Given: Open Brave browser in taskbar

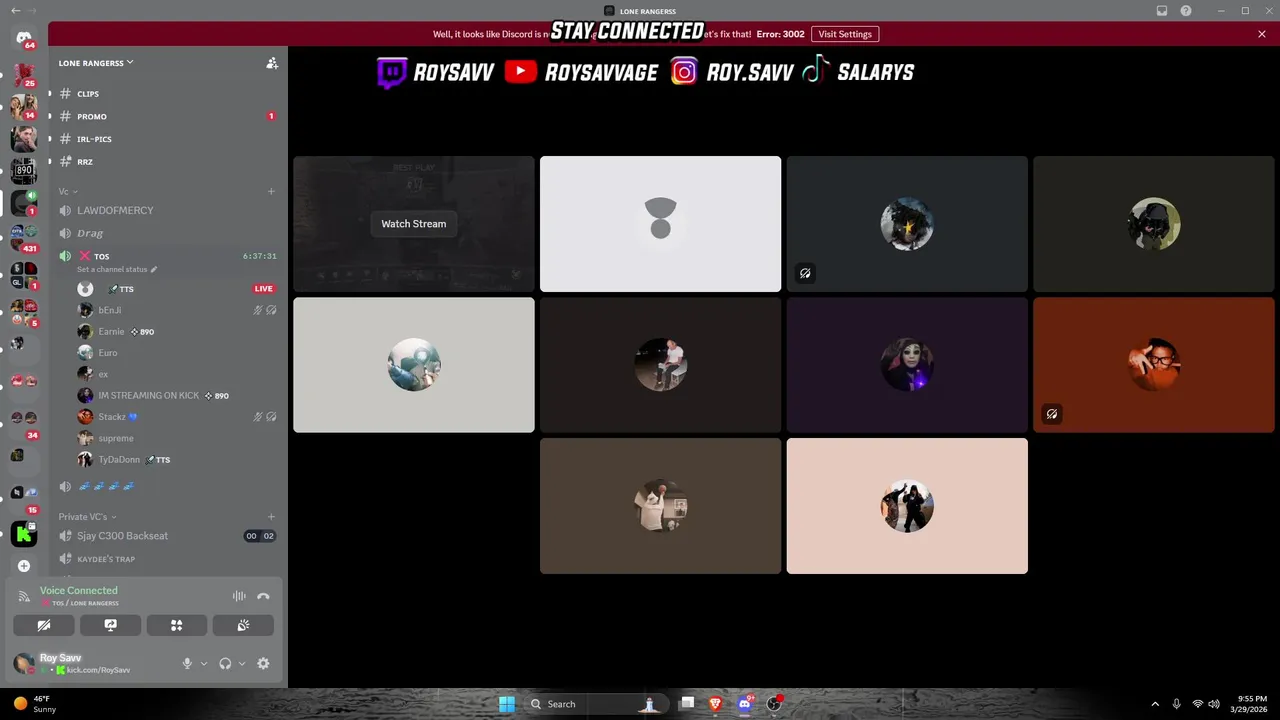Looking at the screenshot, I should [715, 704].
